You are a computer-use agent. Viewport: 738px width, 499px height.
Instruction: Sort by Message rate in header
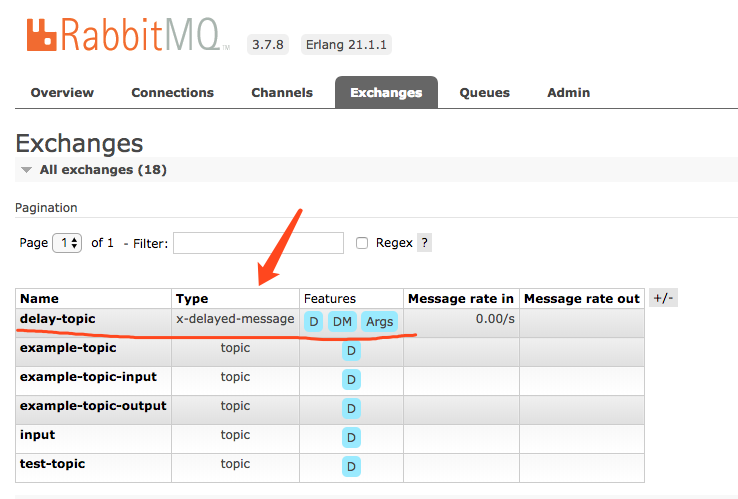461,298
